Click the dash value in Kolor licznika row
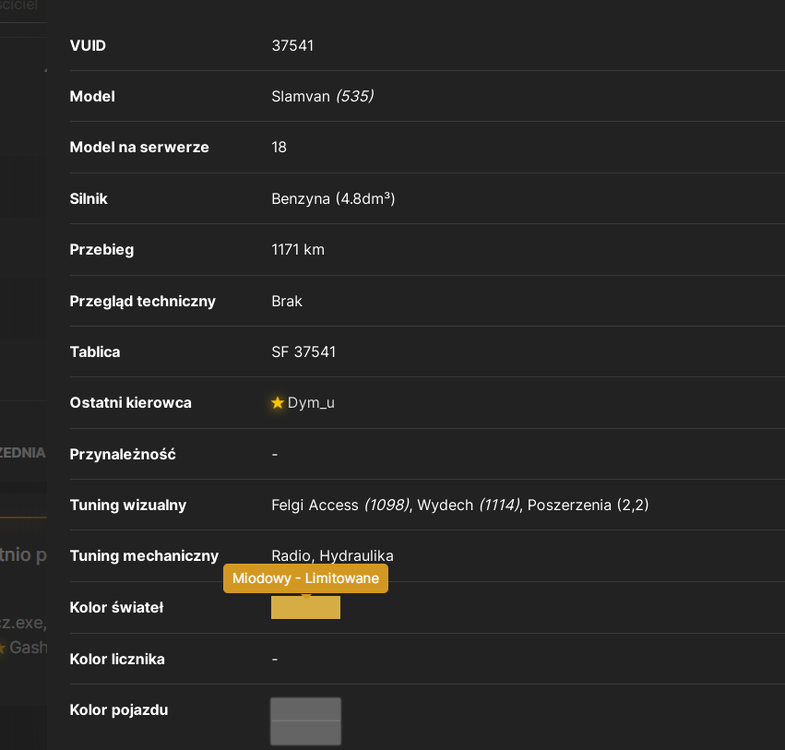 click(274, 659)
